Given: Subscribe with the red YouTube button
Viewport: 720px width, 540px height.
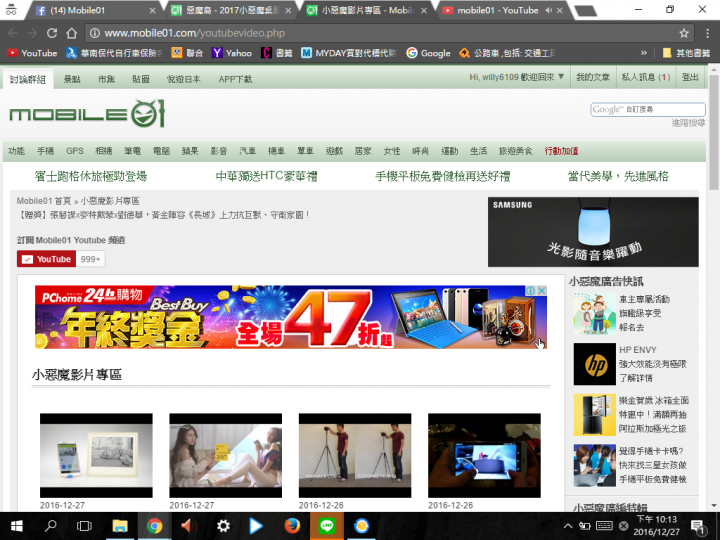Looking at the screenshot, I should point(46,259).
